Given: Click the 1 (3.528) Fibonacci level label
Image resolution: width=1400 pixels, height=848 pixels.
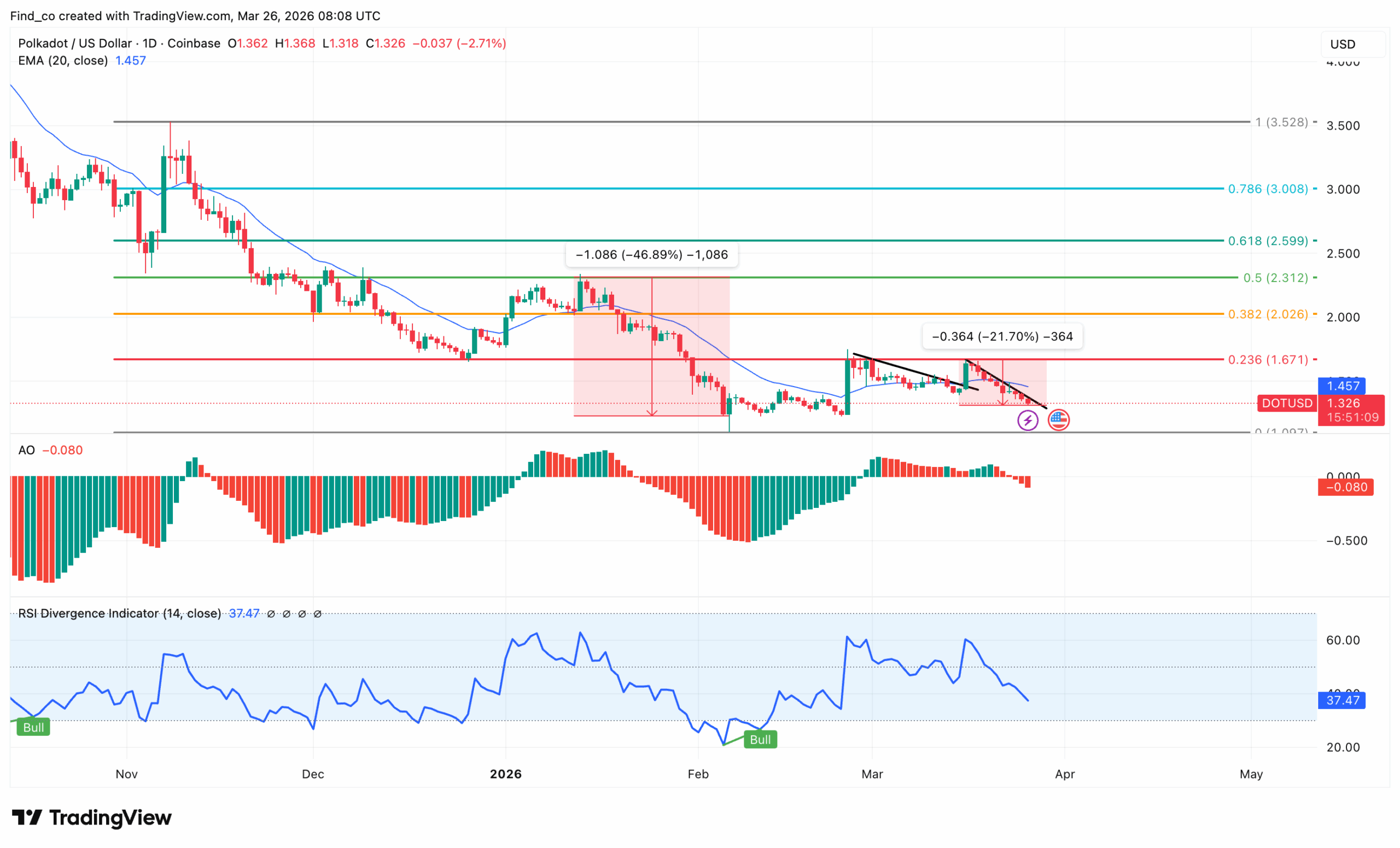Looking at the screenshot, I should 1281,122.
